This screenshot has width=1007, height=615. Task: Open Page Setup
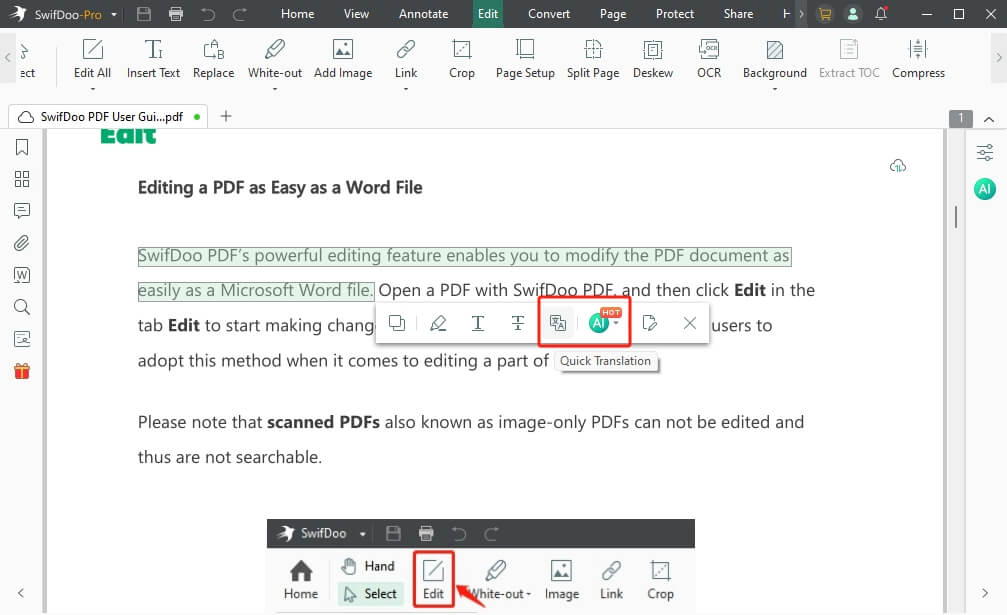(x=525, y=58)
